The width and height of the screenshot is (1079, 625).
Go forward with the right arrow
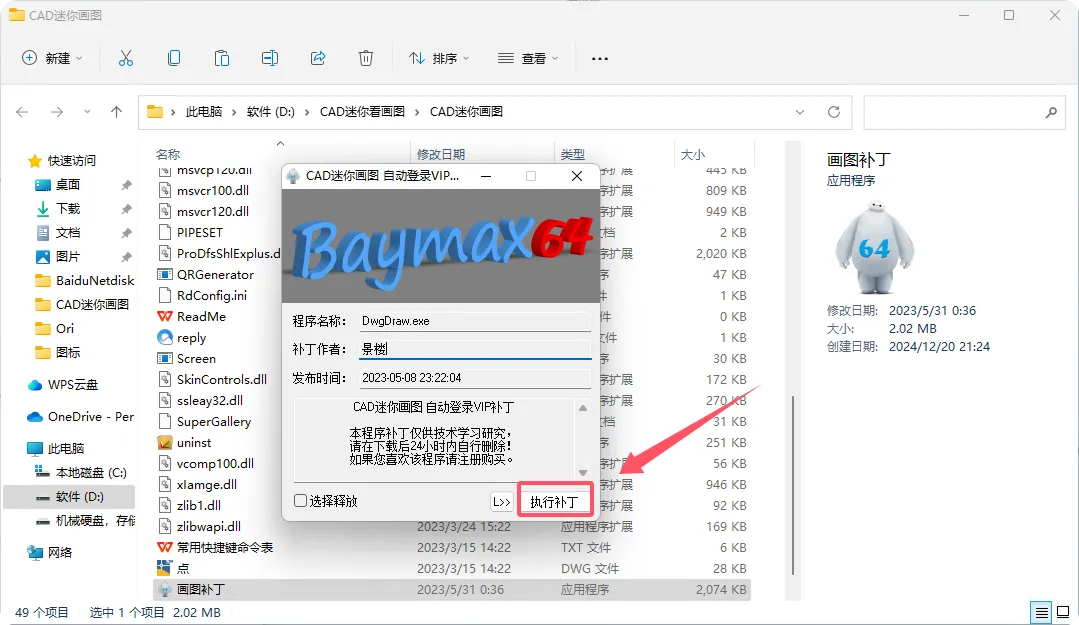[57, 112]
